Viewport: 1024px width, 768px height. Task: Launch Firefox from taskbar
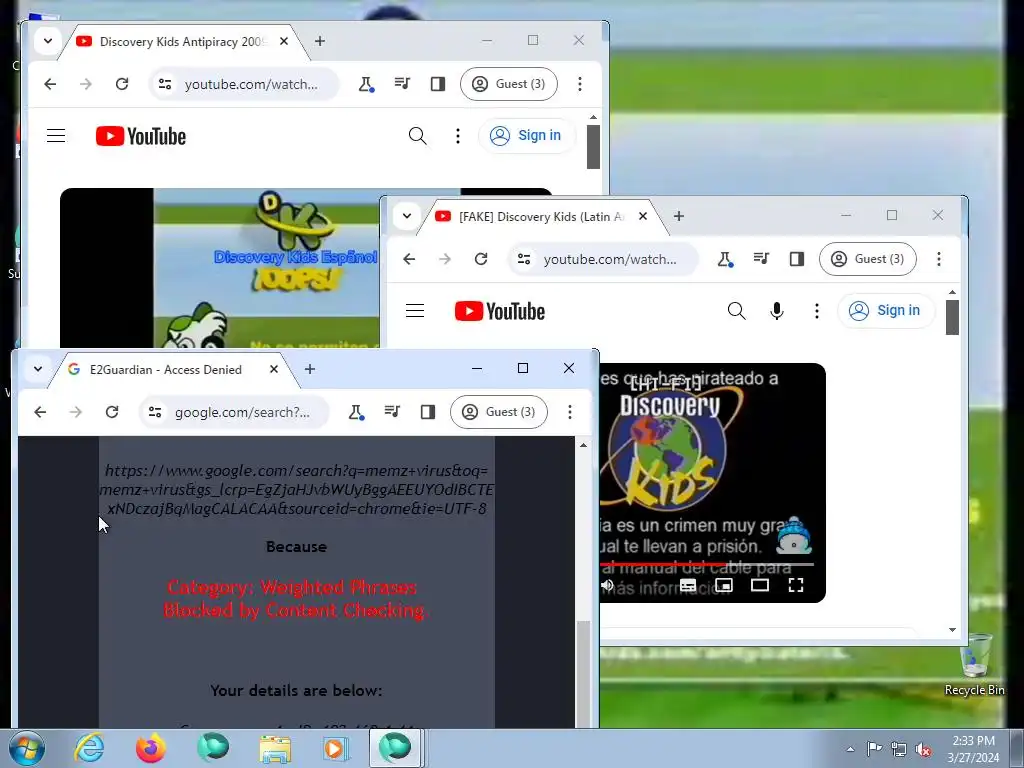(151, 748)
